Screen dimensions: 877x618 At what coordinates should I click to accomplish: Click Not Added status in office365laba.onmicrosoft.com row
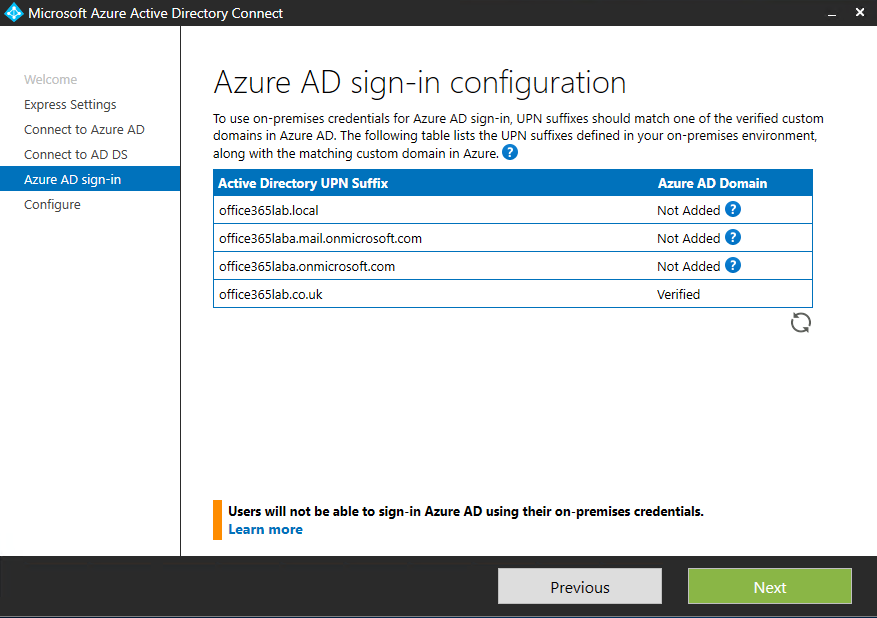689,266
